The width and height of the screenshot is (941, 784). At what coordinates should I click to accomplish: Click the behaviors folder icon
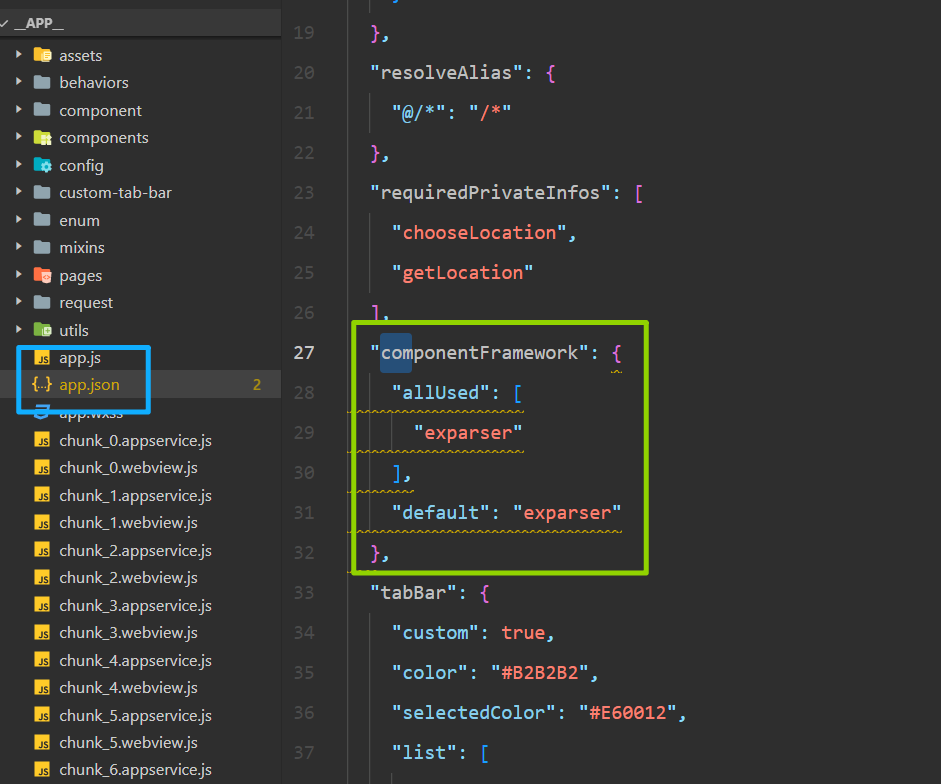click(x=43, y=82)
